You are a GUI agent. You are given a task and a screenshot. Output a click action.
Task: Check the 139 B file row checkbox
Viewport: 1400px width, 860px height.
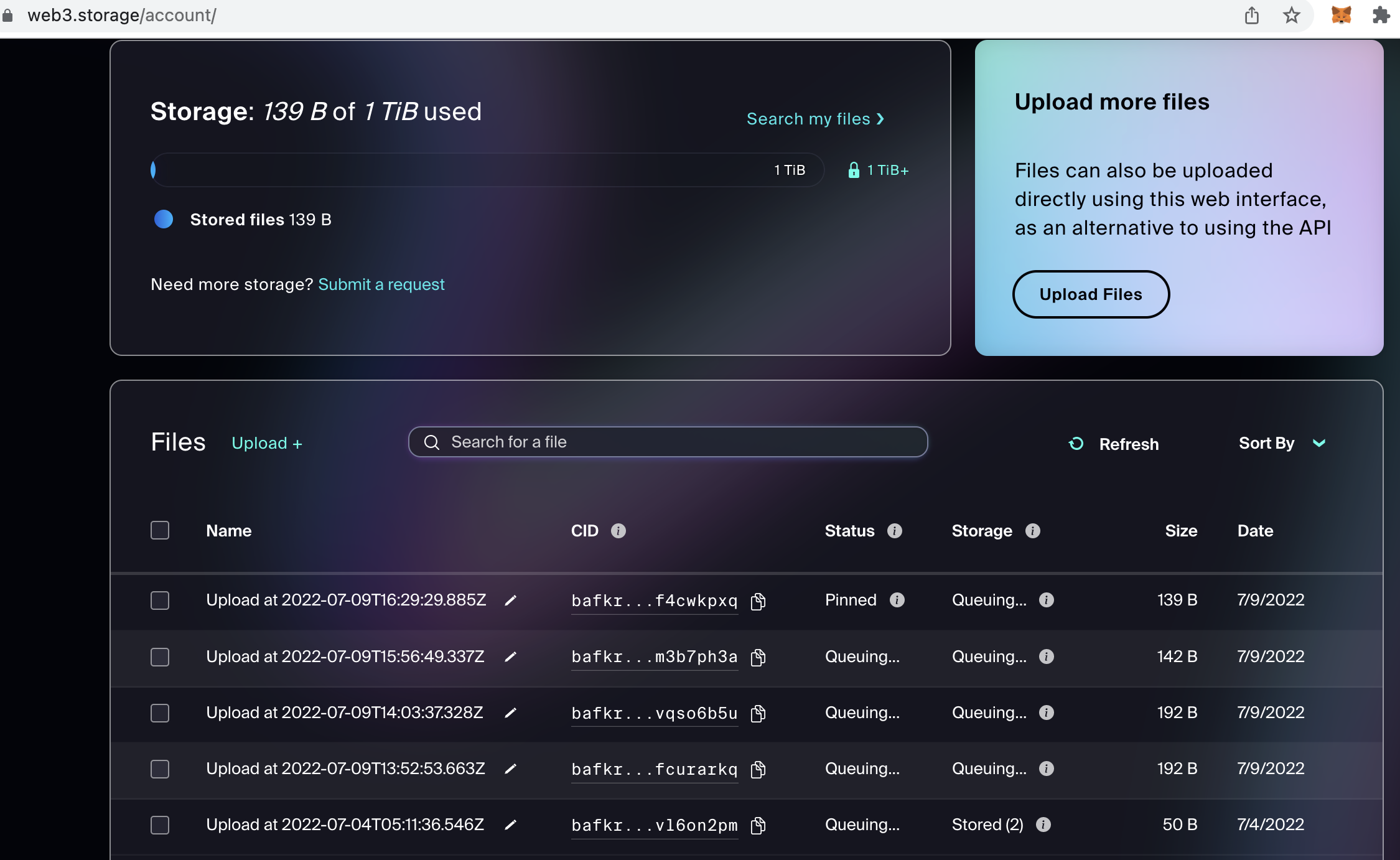click(x=160, y=601)
